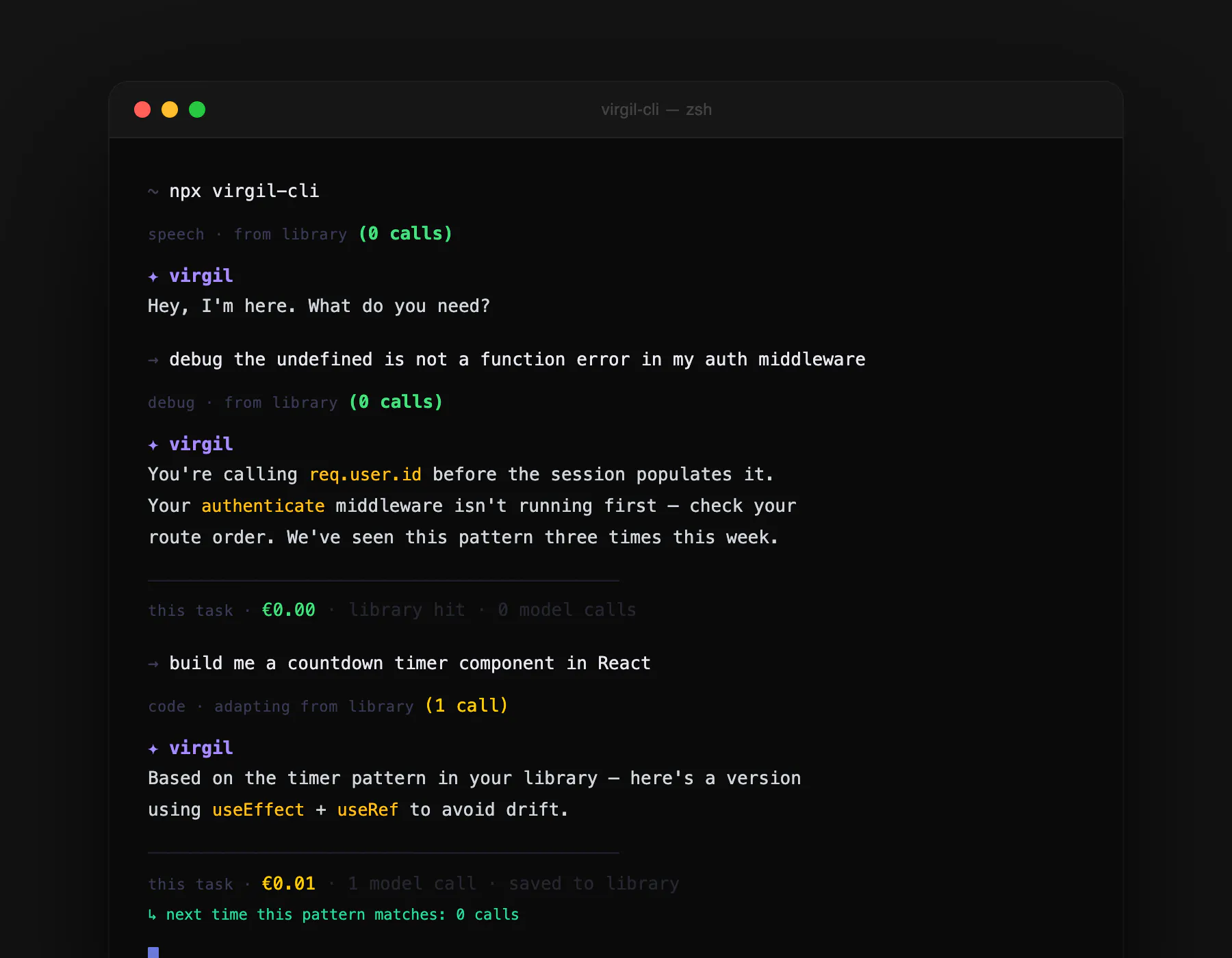Click the arrow before 'debug the undefined'

point(153,360)
